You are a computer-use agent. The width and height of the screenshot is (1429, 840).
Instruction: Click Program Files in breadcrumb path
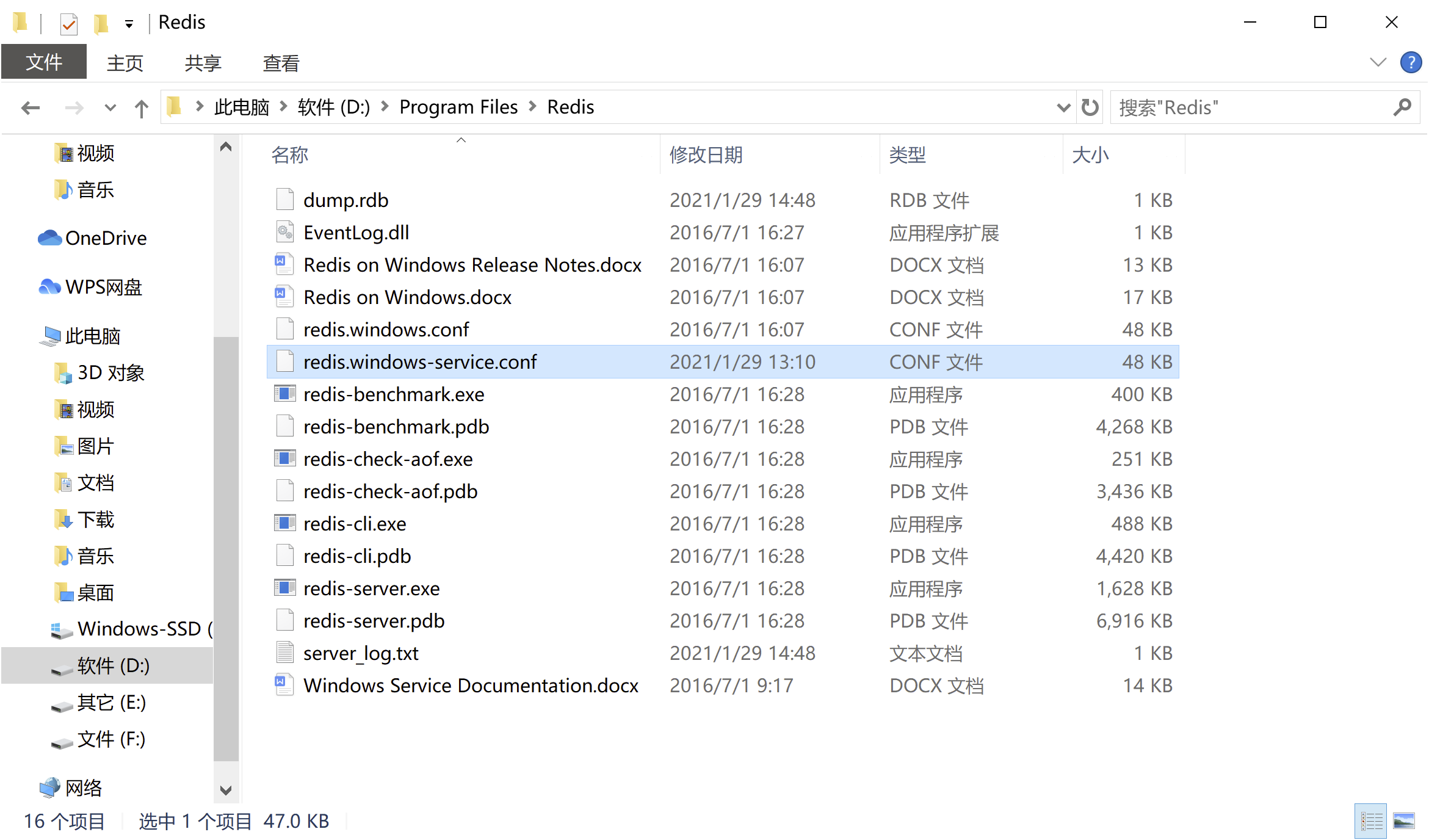(458, 107)
